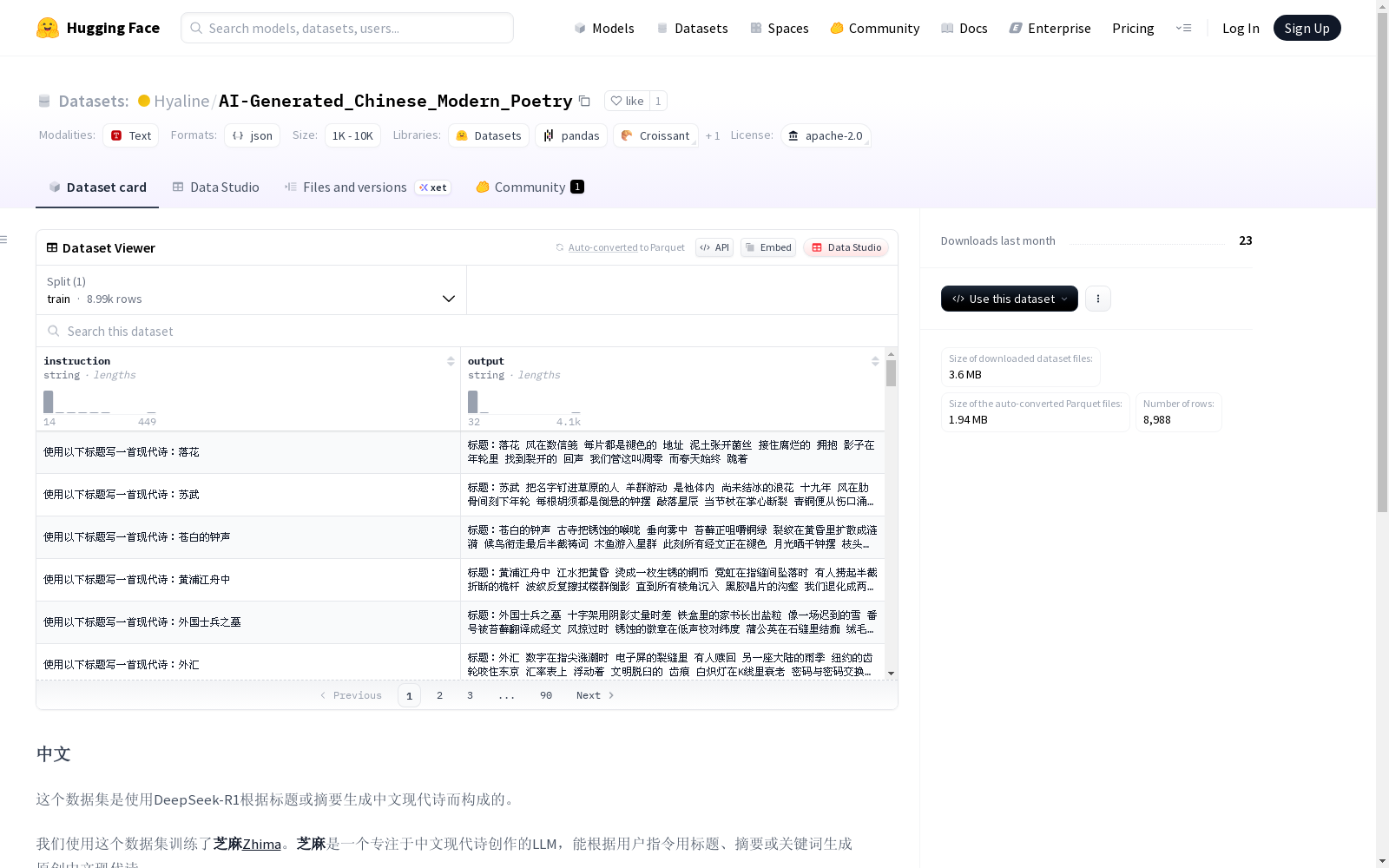Click the Datasets: breadcrumb label

[x=93, y=101]
